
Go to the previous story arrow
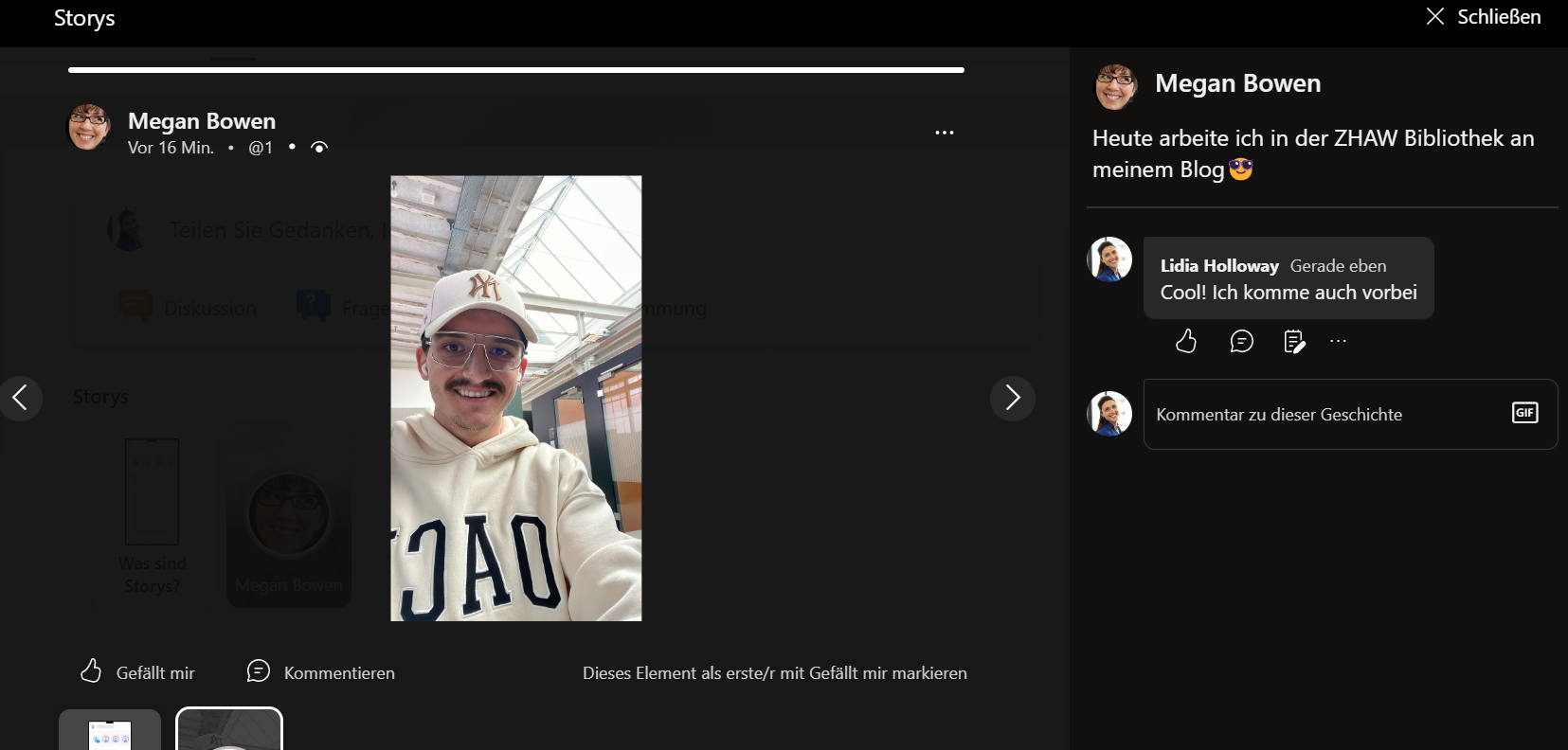pos(20,398)
